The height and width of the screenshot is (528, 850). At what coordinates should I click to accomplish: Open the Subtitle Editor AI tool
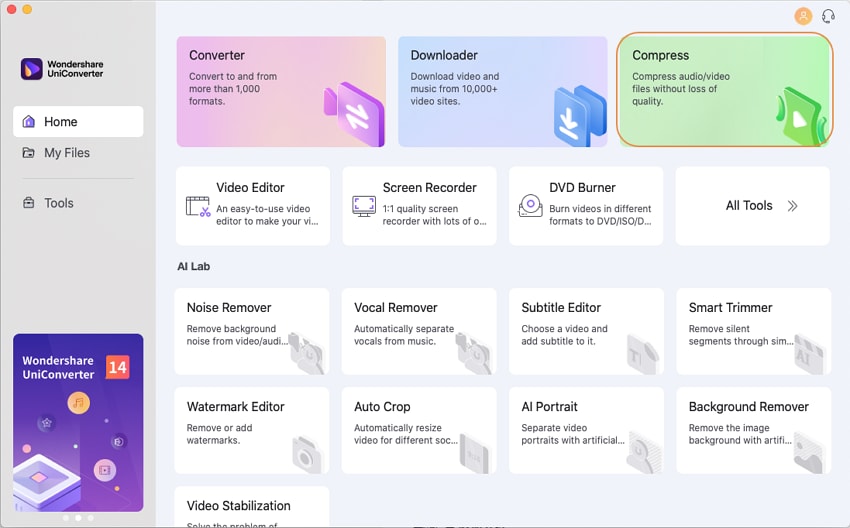(586, 331)
